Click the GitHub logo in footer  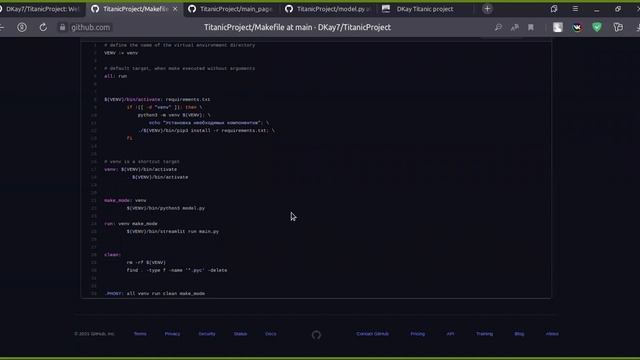click(316, 335)
